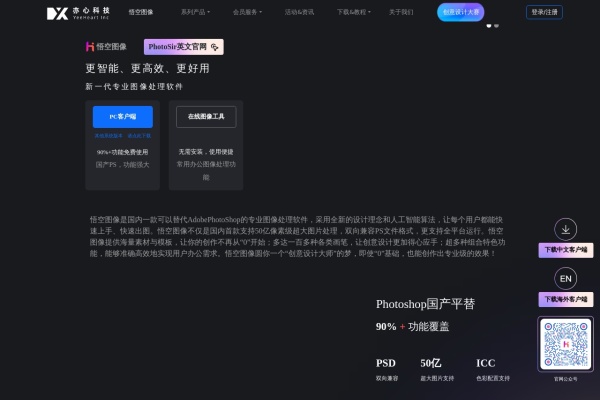Click the 90%+功能免费使用 text
Viewport: 600px width, 400px height.
click(x=122, y=152)
